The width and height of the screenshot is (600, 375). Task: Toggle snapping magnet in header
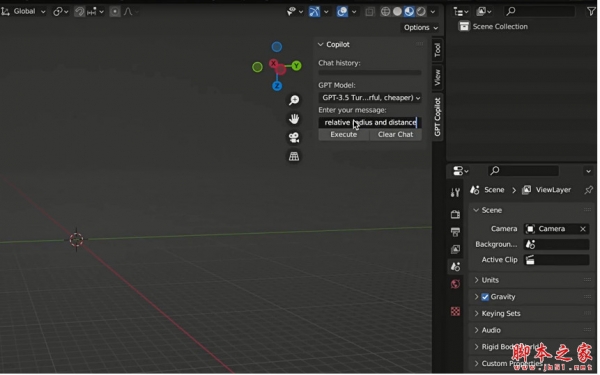coord(80,11)
